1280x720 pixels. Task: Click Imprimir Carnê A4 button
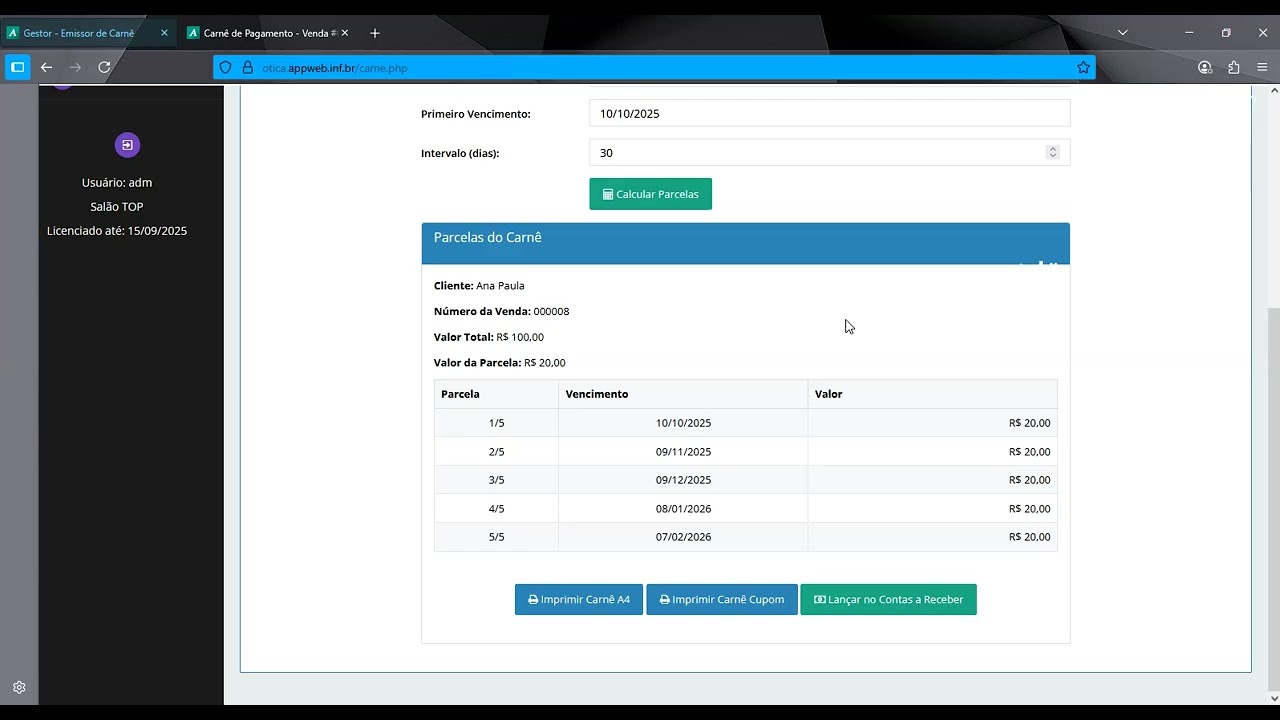click(x=579, y=600)
